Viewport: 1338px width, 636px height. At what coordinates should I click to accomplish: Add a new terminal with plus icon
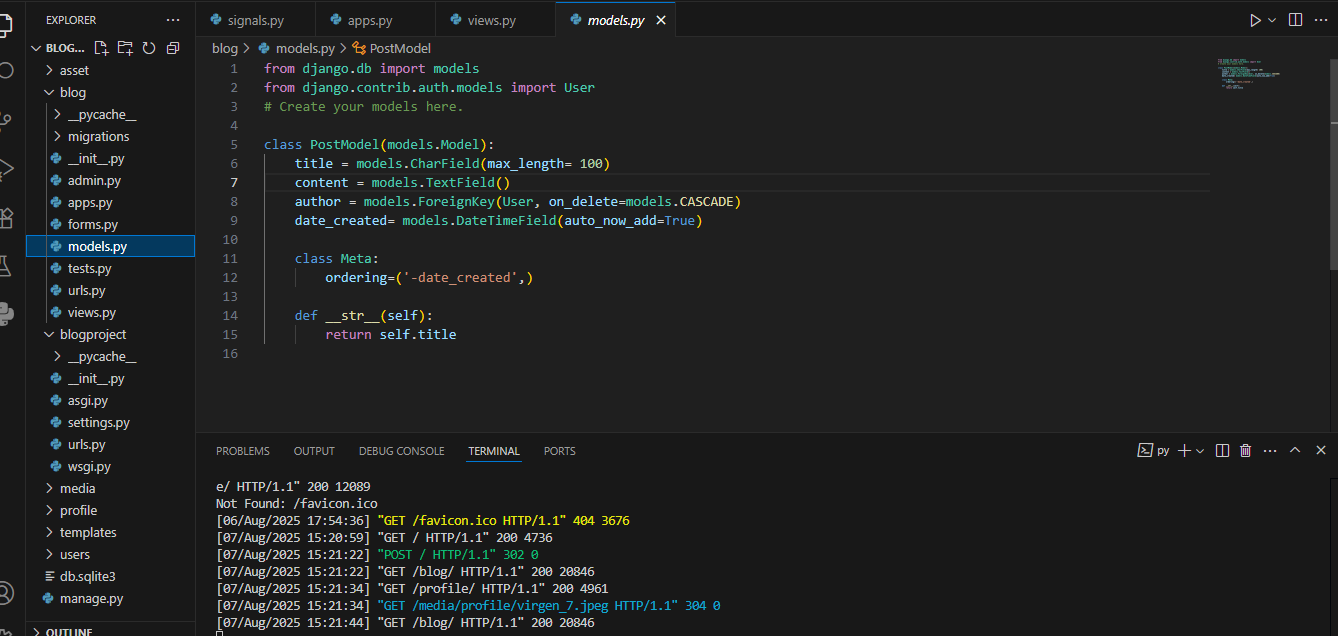(1184, 451)
